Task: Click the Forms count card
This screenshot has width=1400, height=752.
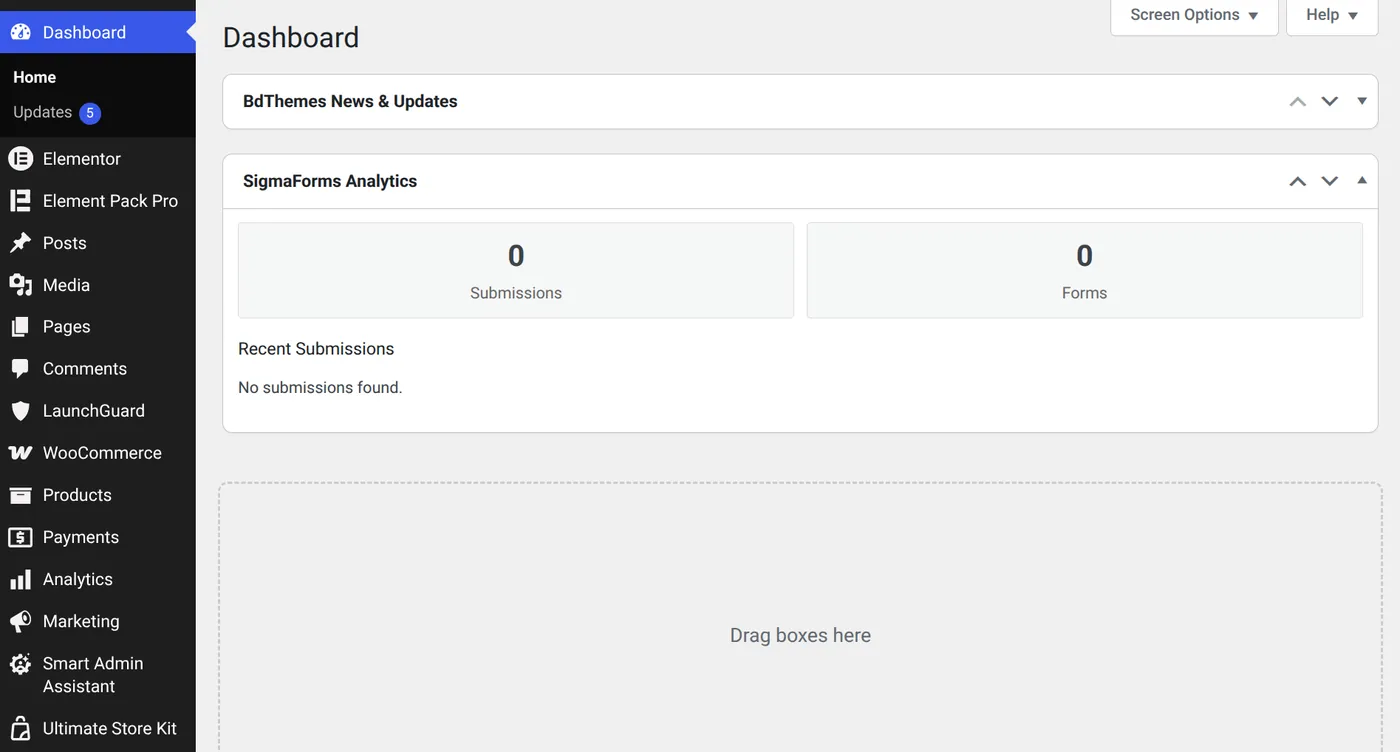Action: tap(1084, 270)
